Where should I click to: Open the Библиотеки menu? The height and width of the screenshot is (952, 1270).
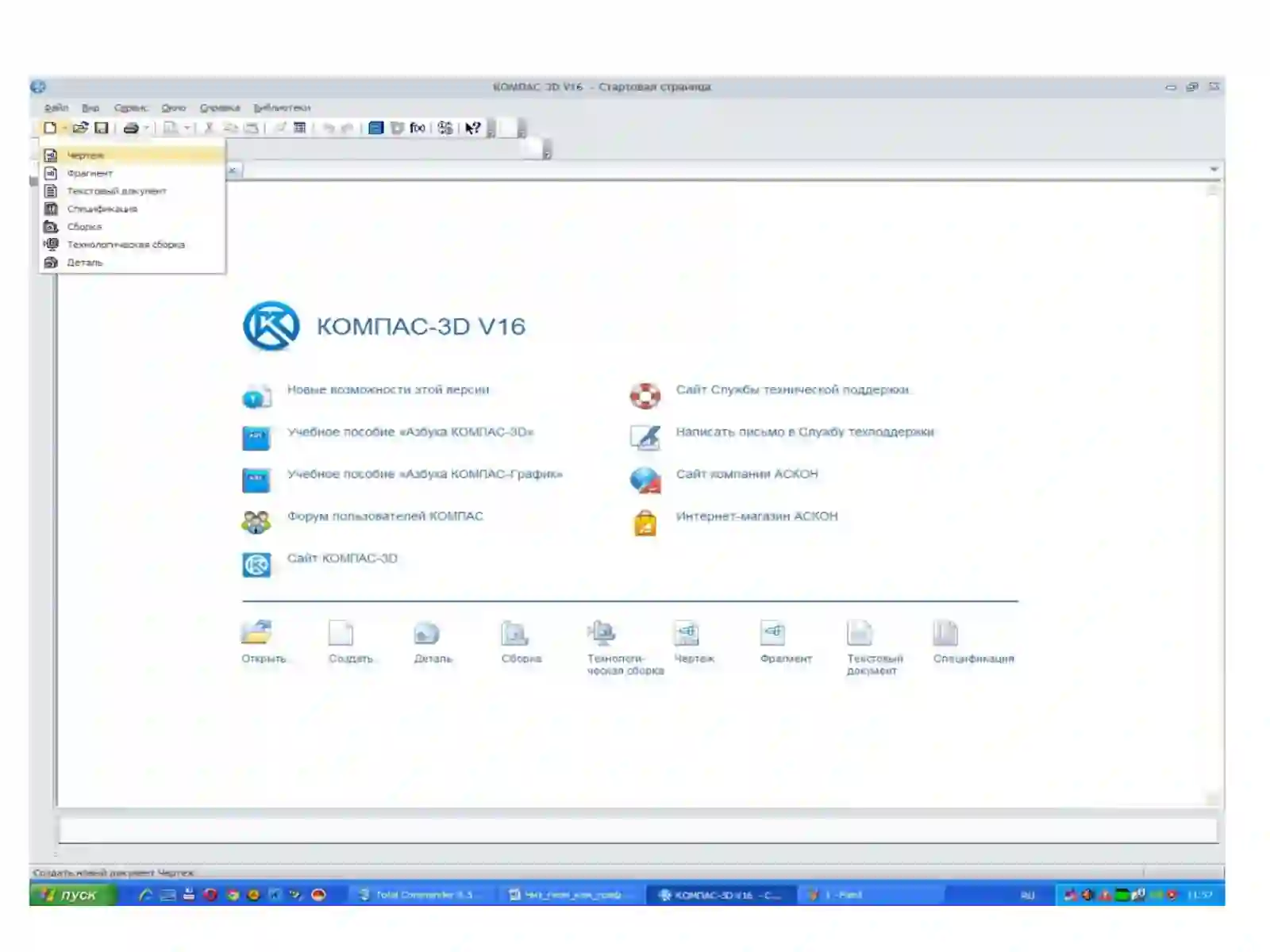(282, 108)
